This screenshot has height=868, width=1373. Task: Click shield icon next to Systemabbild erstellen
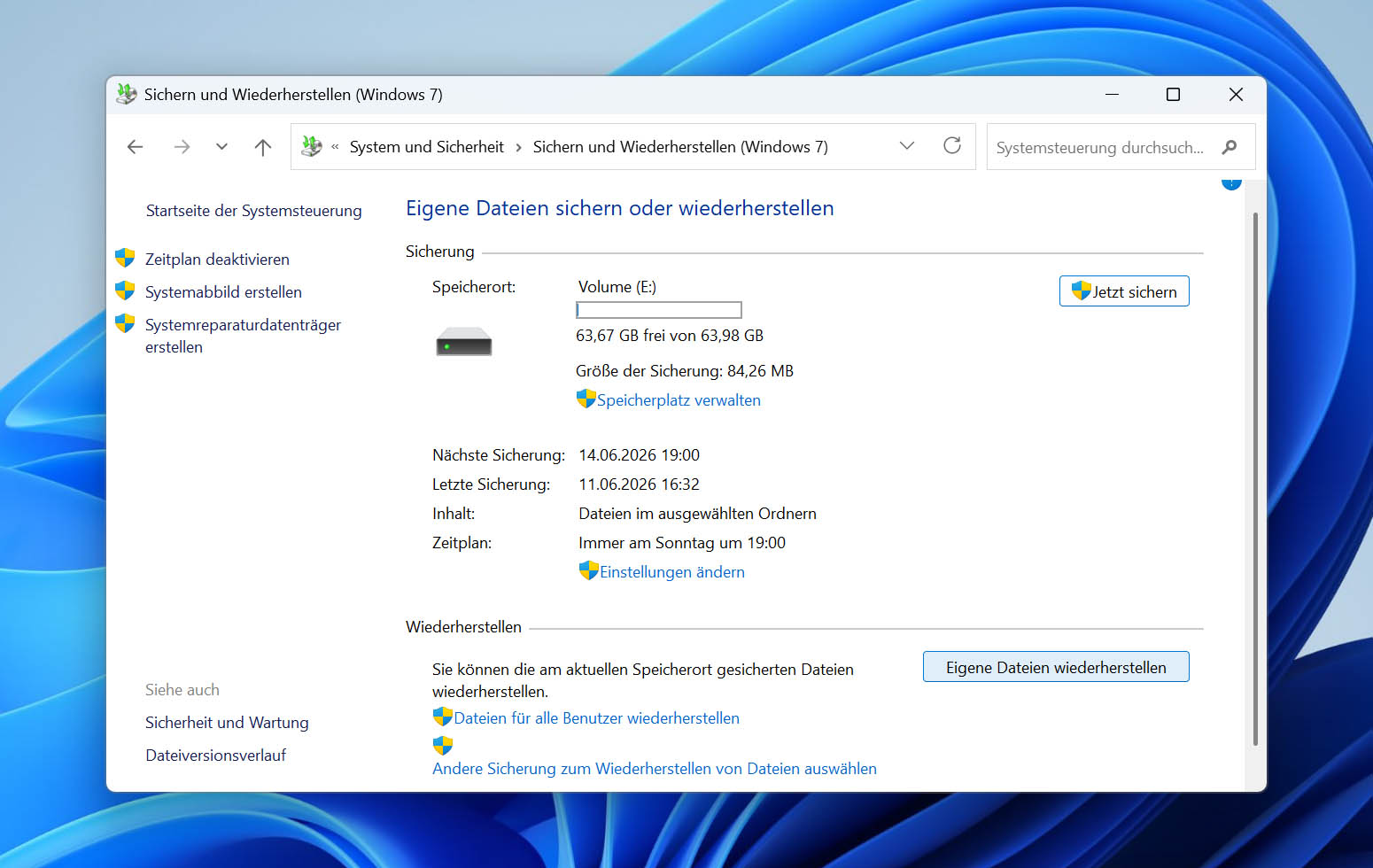pyautogui.click(x=125, y=291)
